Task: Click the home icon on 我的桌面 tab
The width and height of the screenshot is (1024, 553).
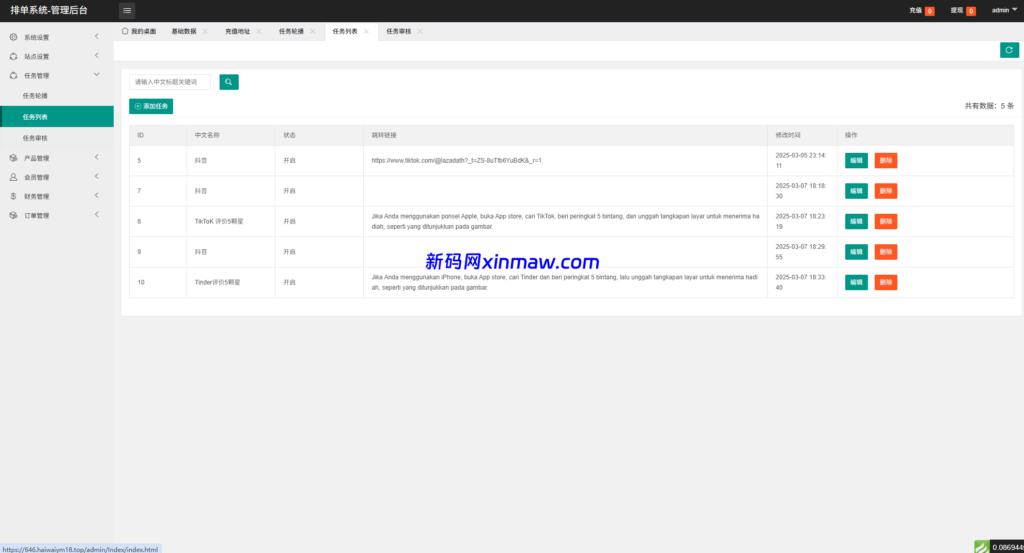Action: (125, 31)
